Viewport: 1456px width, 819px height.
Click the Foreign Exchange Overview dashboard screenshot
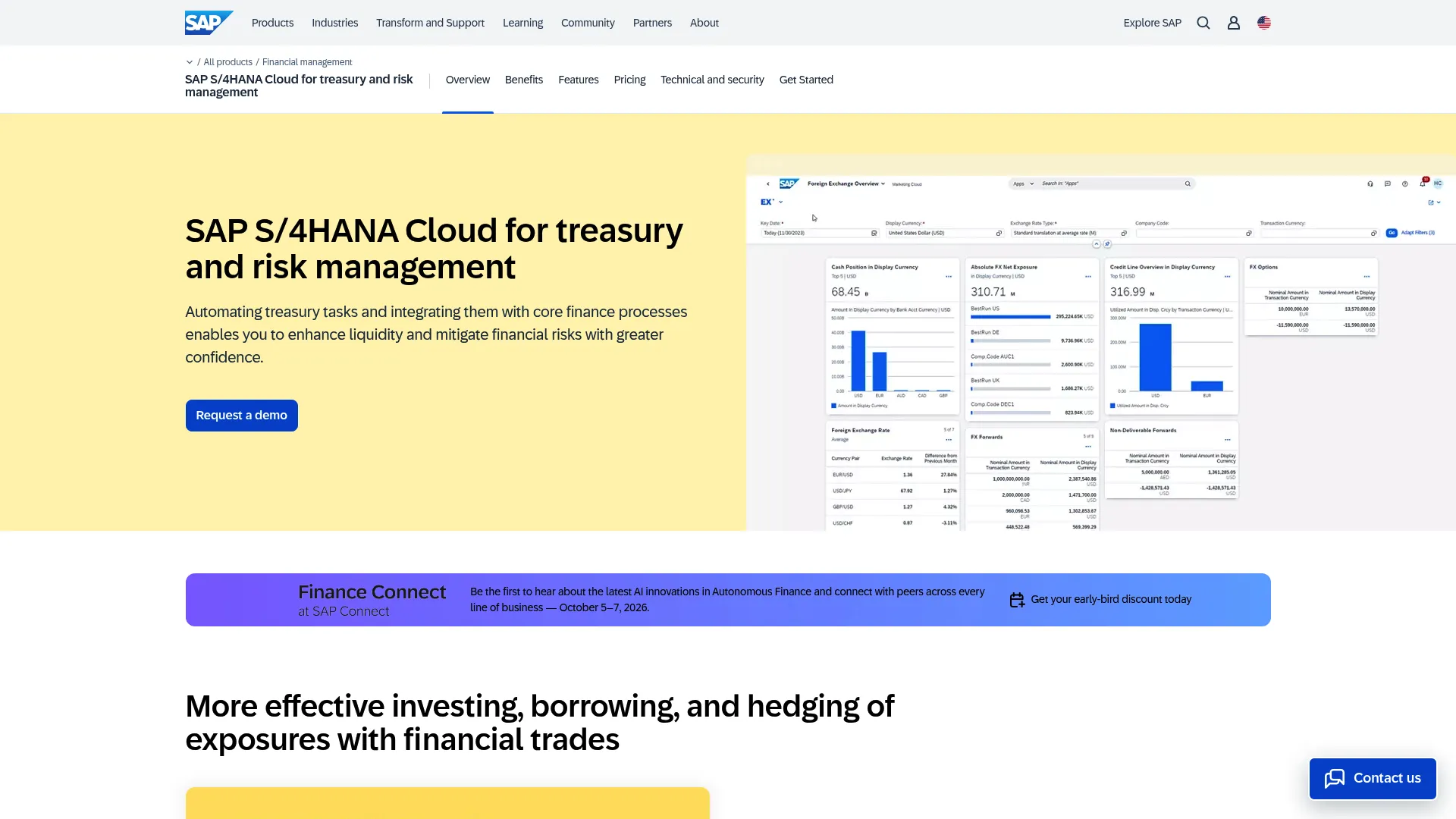click(1101, 343)
